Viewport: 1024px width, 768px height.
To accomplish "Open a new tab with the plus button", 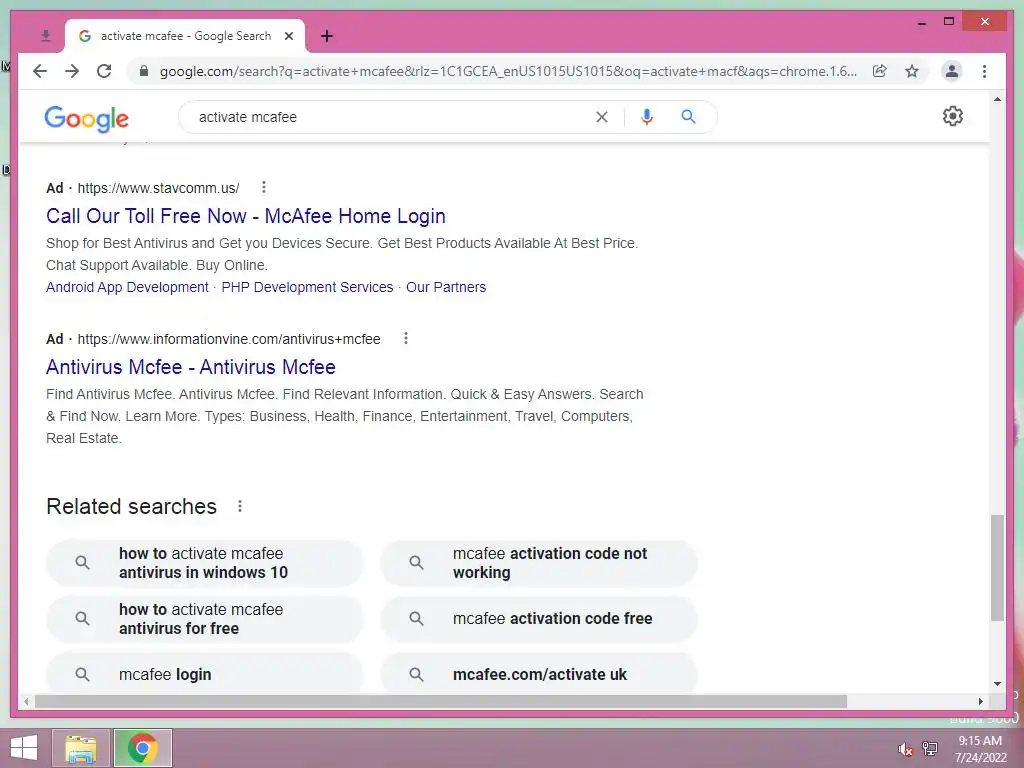I will 327,36.
